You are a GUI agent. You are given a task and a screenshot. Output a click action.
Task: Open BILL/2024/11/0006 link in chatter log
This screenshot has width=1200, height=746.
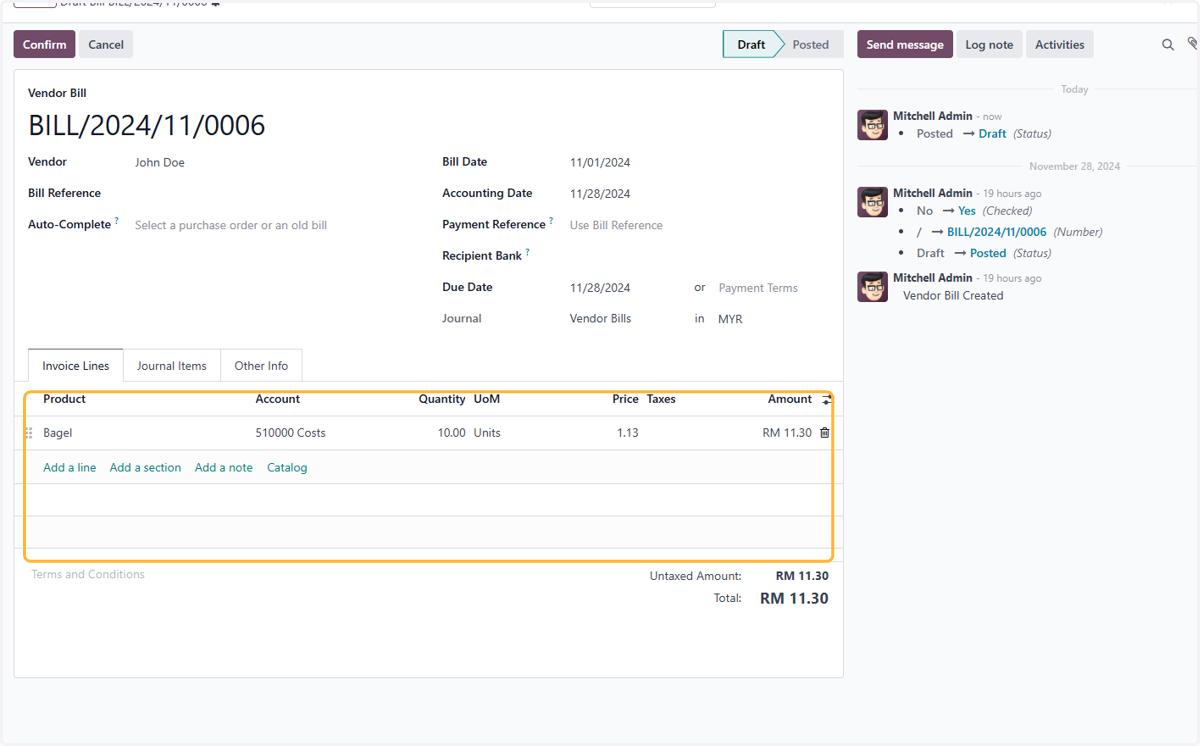click(x=997, y=232)
